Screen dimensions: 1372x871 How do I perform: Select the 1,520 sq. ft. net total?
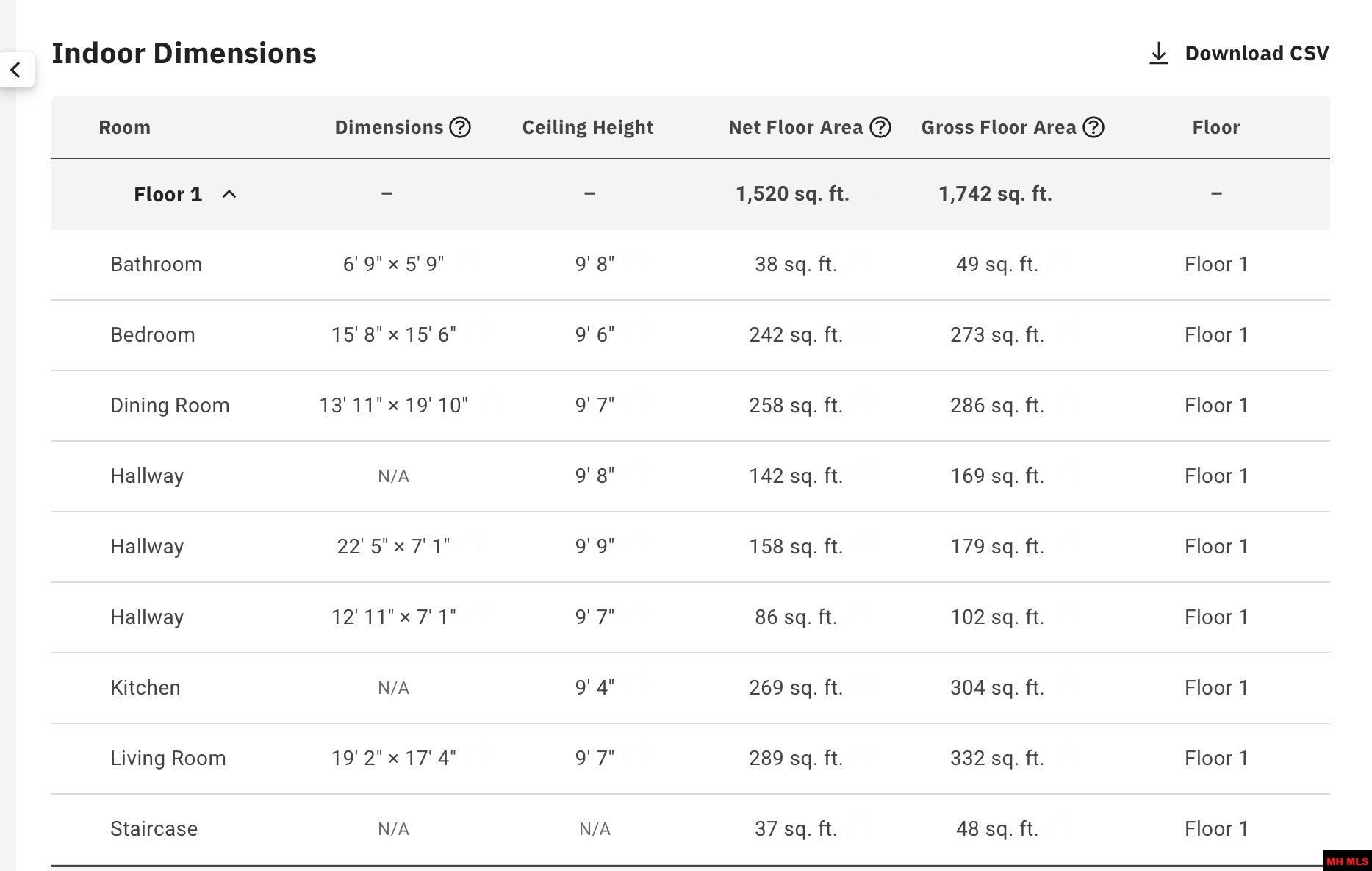click(792, 194)
